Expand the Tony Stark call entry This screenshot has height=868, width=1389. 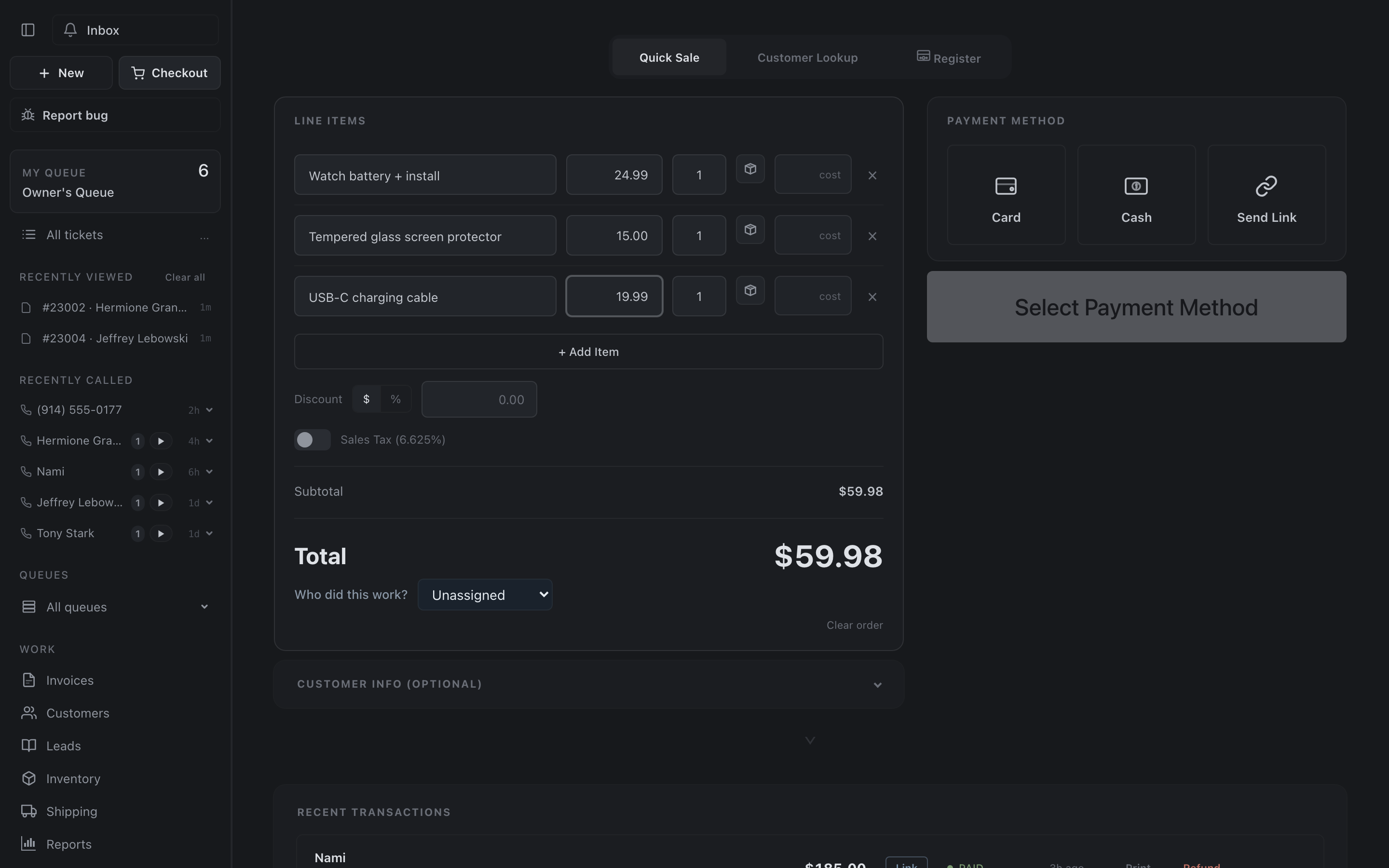209,534
